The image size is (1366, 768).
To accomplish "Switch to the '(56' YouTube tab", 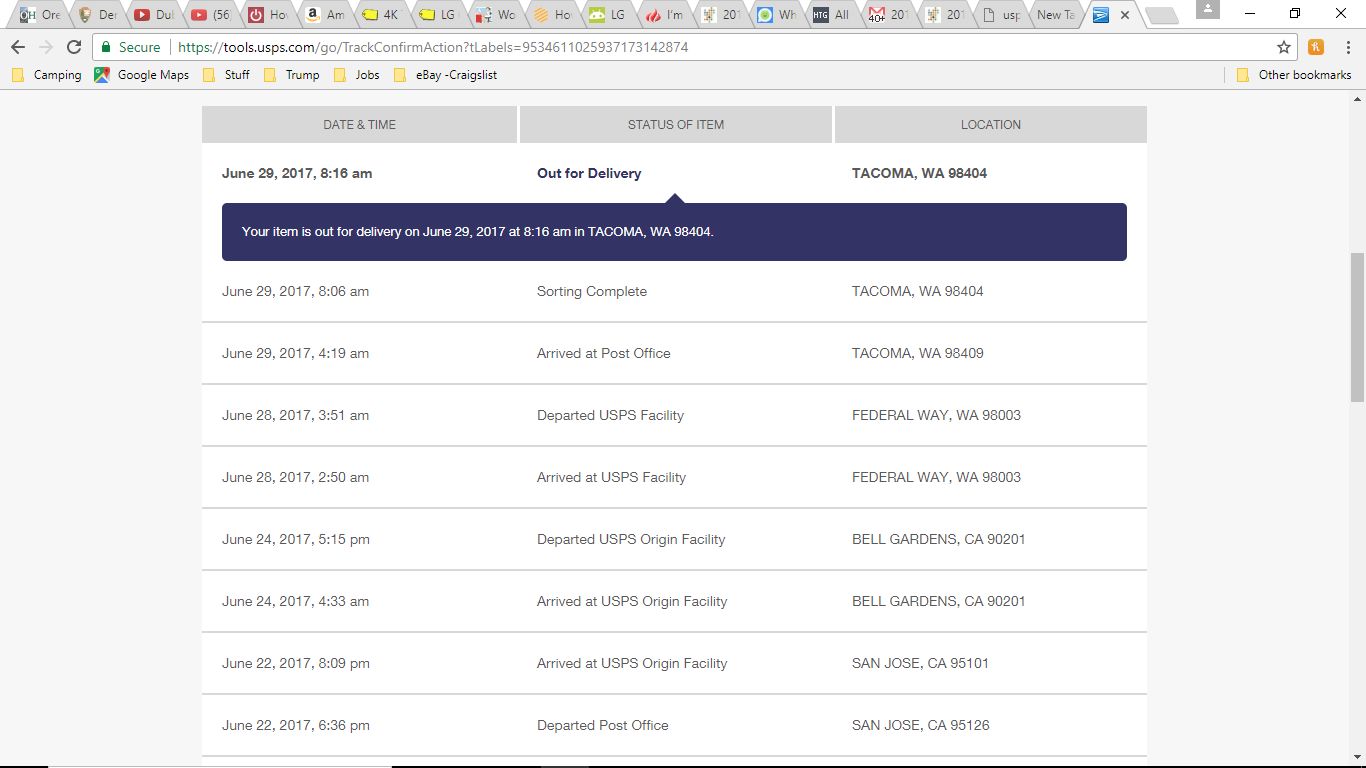I will coord(212,15).
